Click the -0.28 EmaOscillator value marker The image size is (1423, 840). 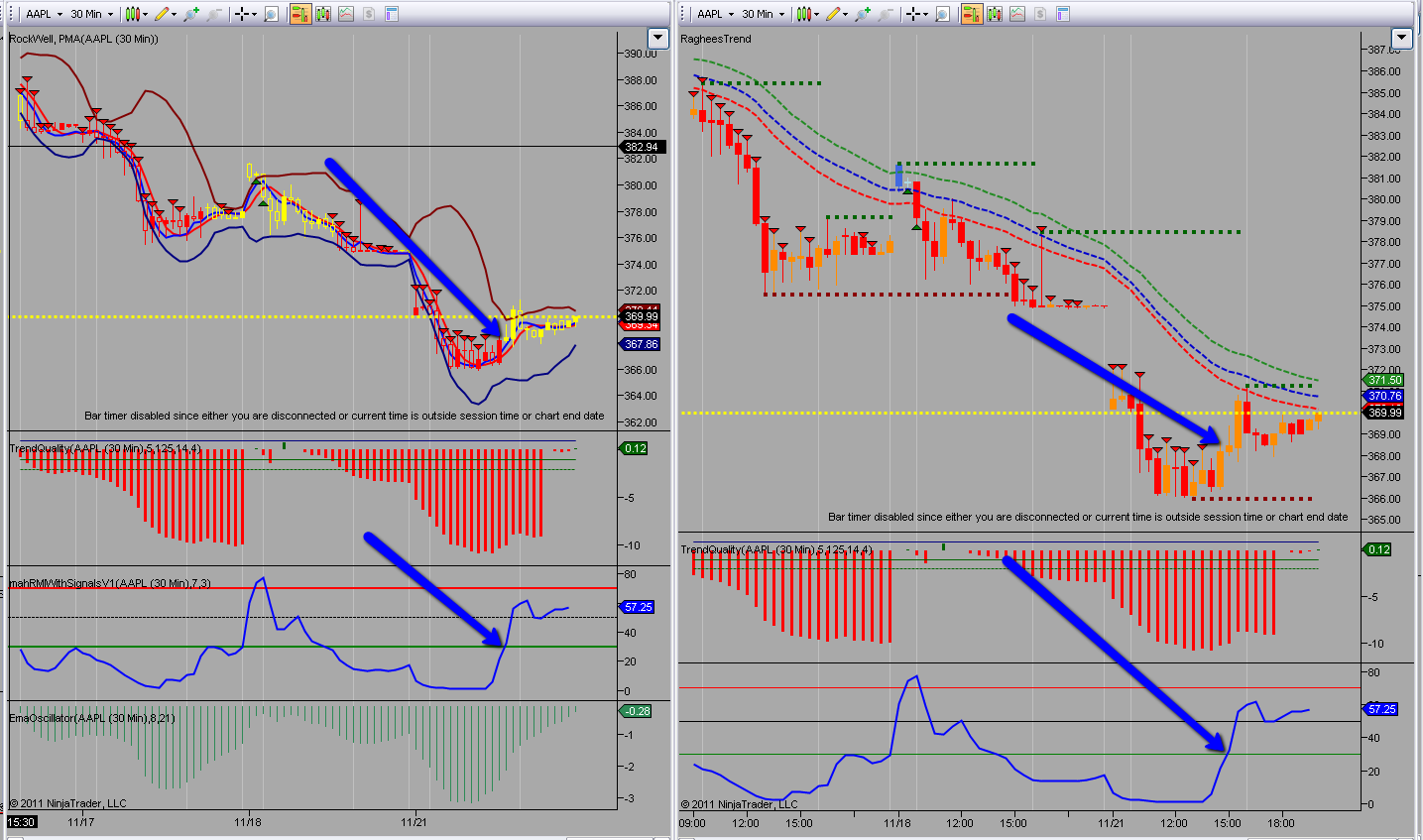pyautogui.click(x=637, y=711)
